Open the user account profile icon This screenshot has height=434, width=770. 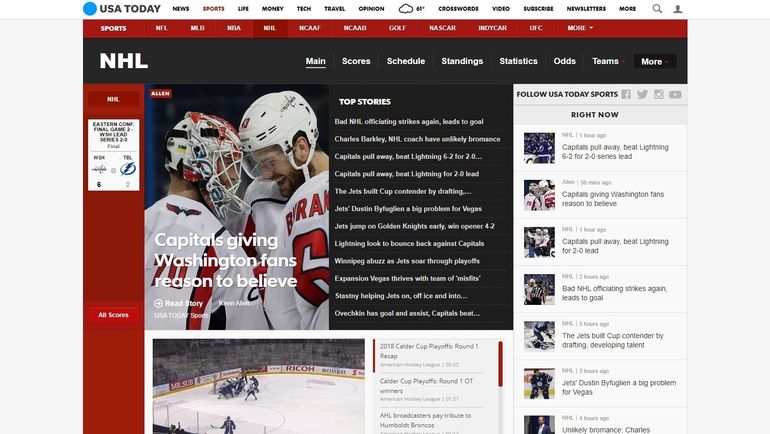[x=678, y=9]
